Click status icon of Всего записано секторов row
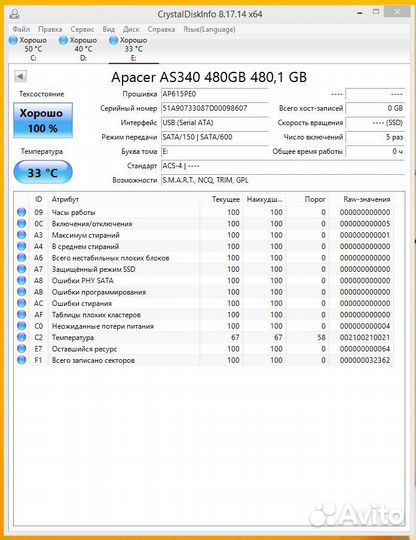 point(21,360)
